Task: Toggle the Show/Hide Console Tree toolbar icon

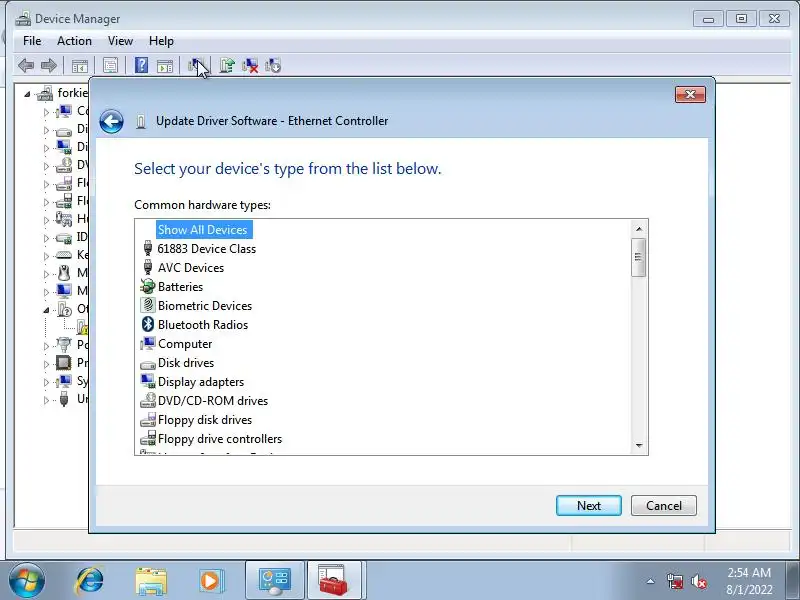Action: pyautogui.click(x=80, y=66)
